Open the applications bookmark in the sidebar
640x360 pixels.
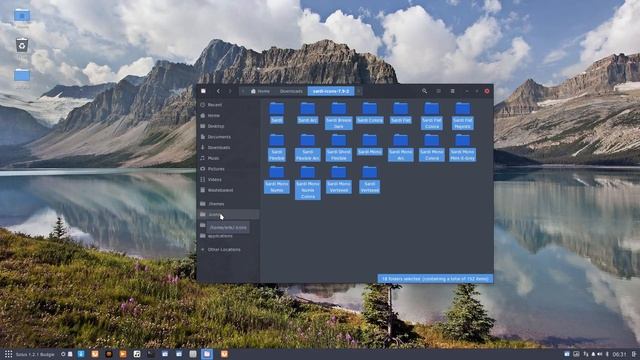[x=228, y=236]
